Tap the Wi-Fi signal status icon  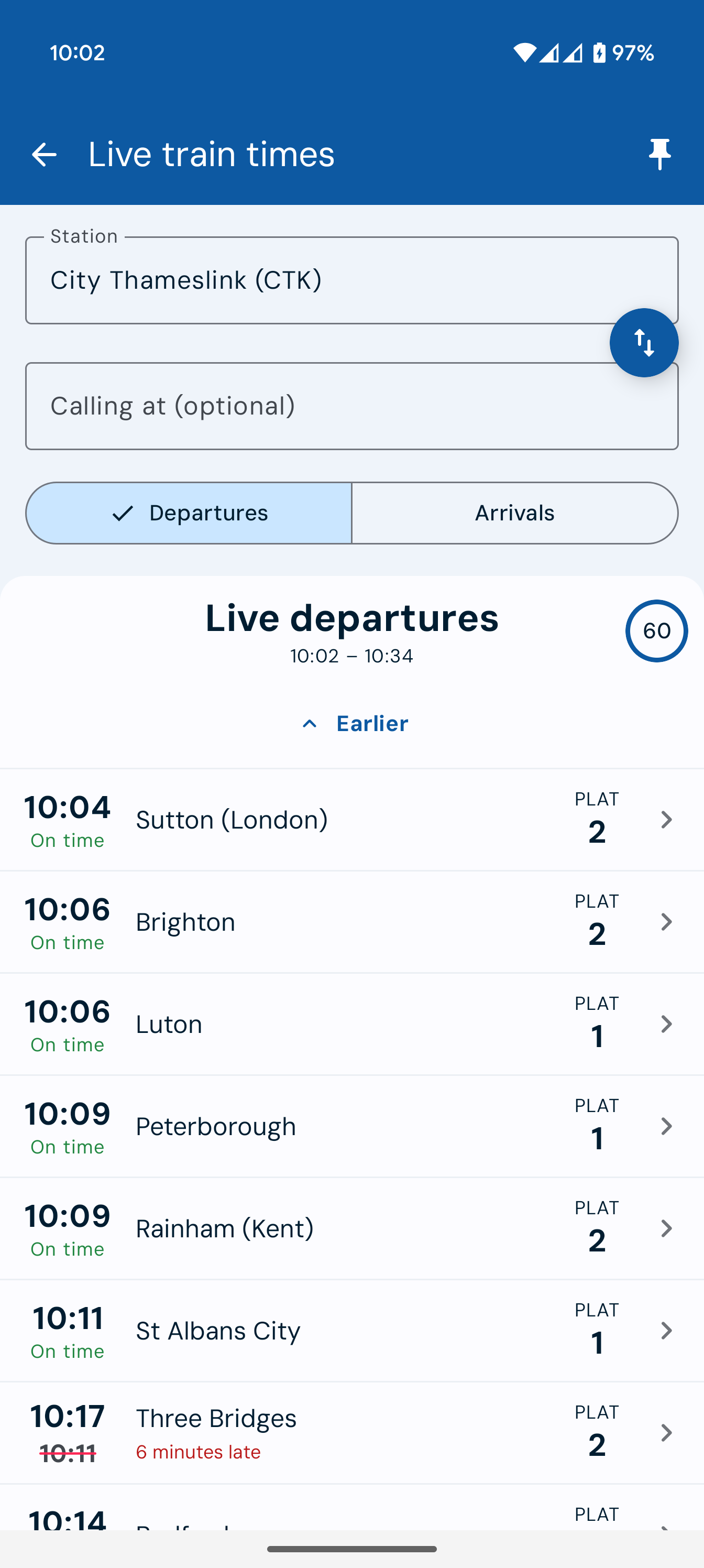click(x=524, y=53)
